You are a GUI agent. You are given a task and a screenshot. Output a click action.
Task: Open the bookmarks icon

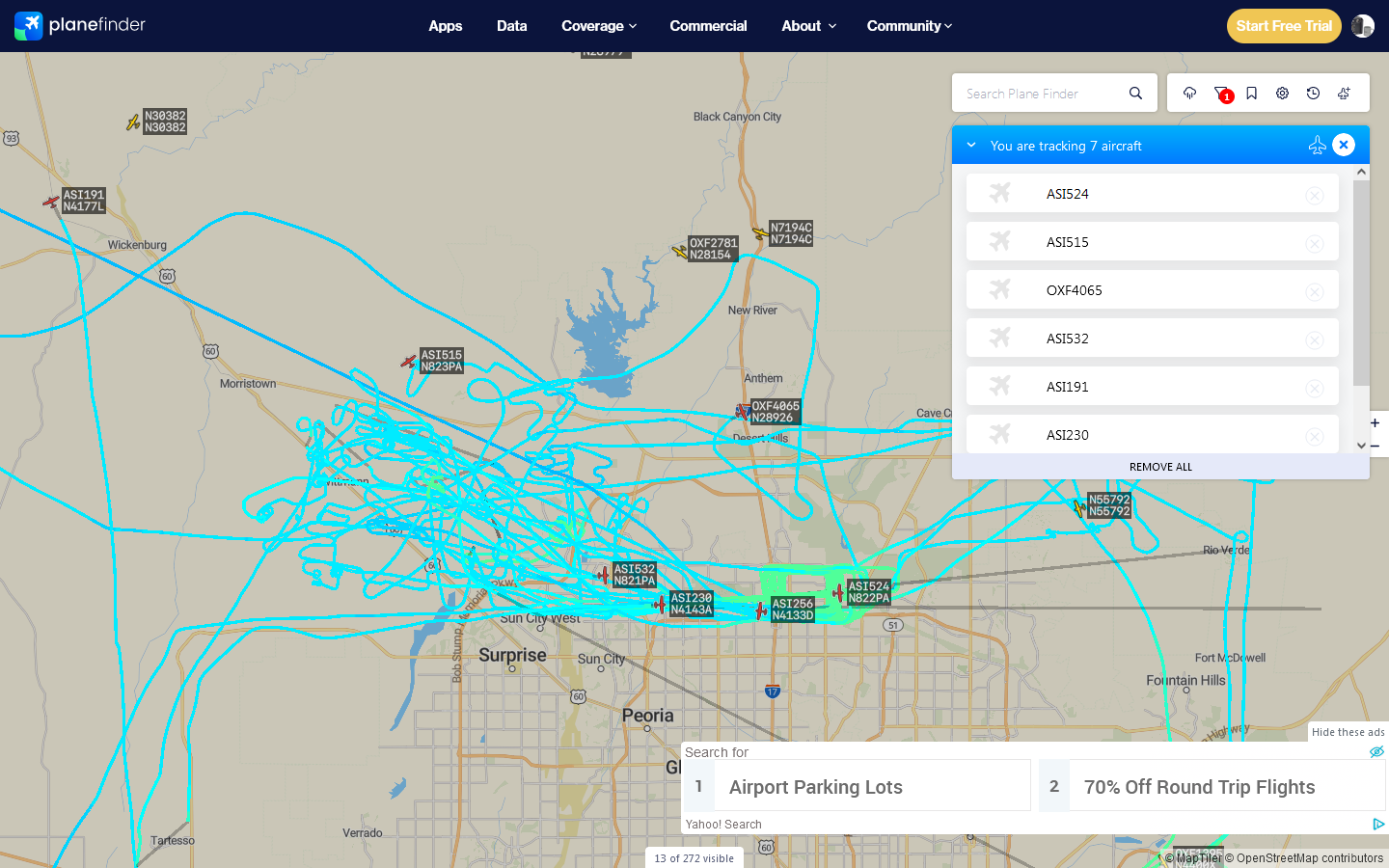(x=1251, y=94)
